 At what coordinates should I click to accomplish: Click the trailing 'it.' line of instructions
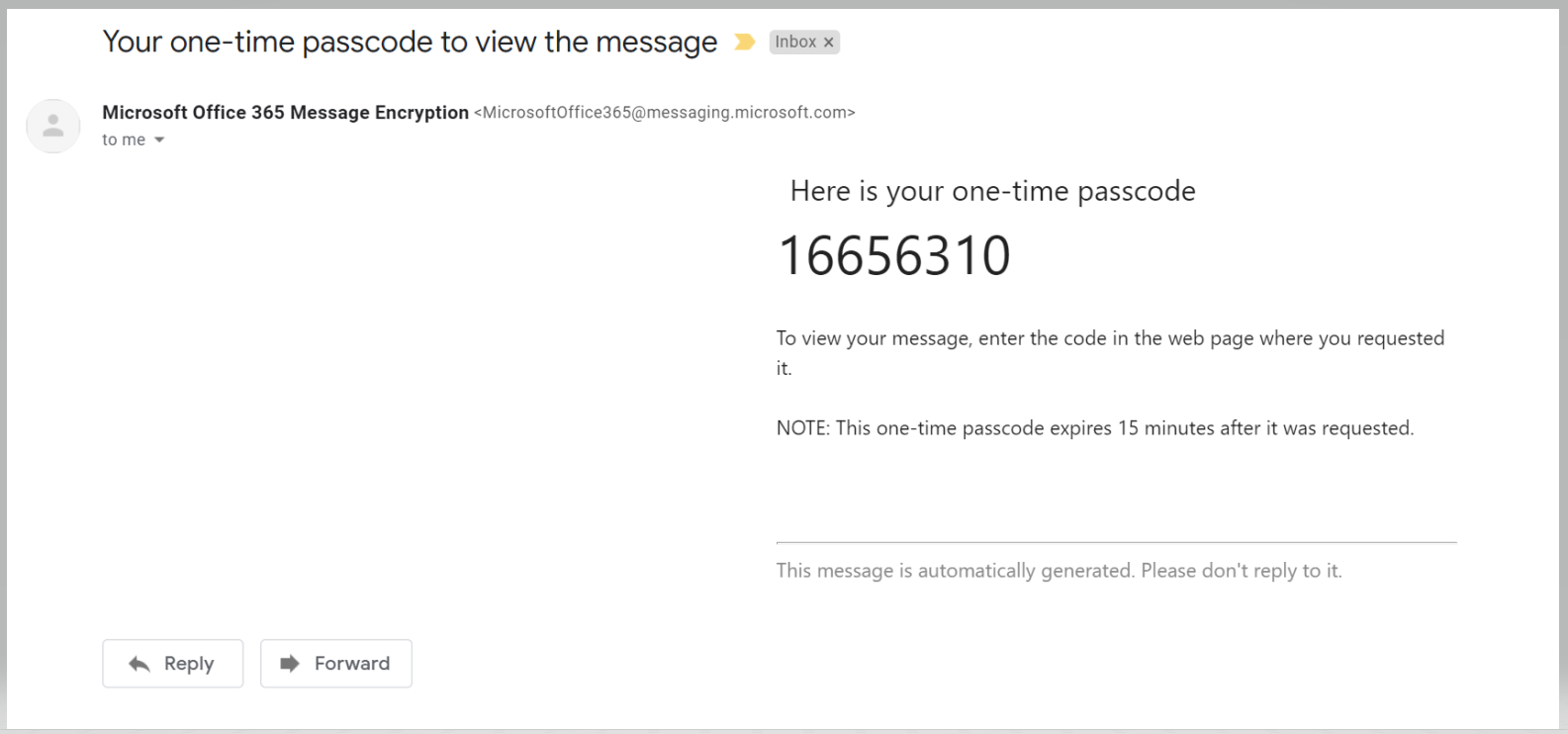784,368
